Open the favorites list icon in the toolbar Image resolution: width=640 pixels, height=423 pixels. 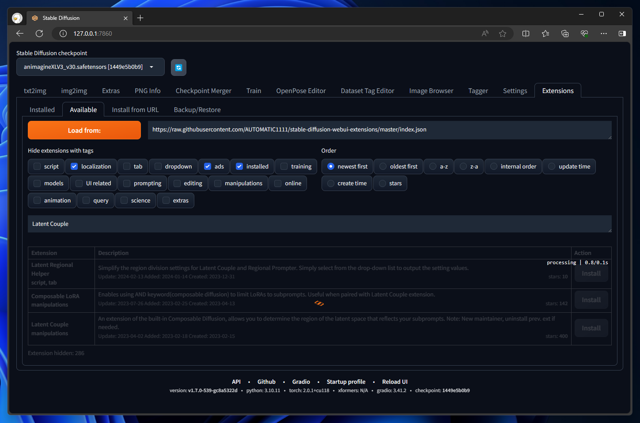pyautogui.click(x=545, y=33)
